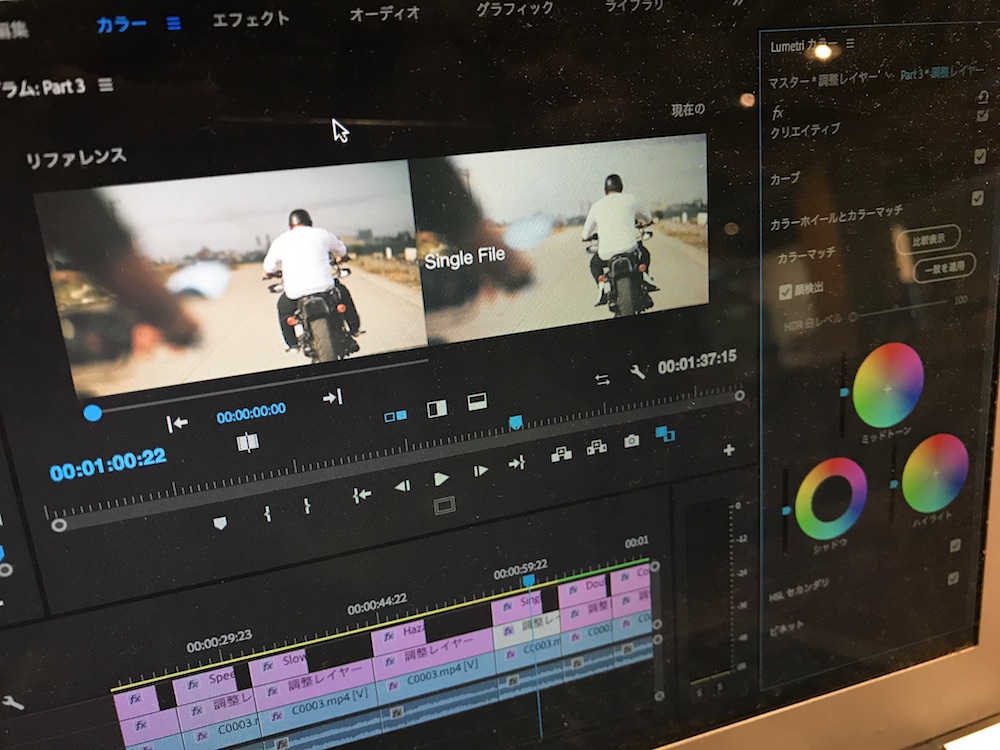
Task: Play the Part 3 sequence
Action: tap(441, 478)
